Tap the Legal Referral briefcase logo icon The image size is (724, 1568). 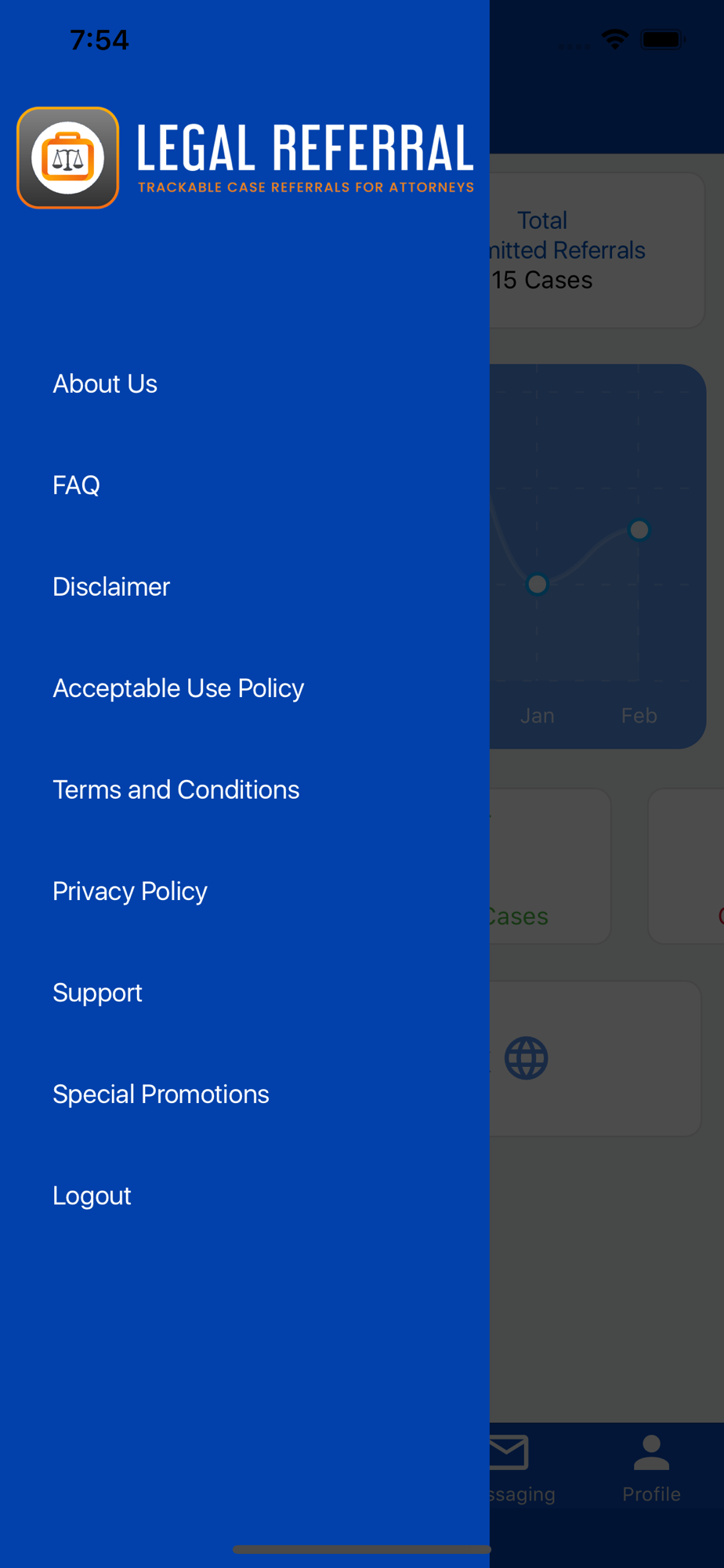click(68, 158)
